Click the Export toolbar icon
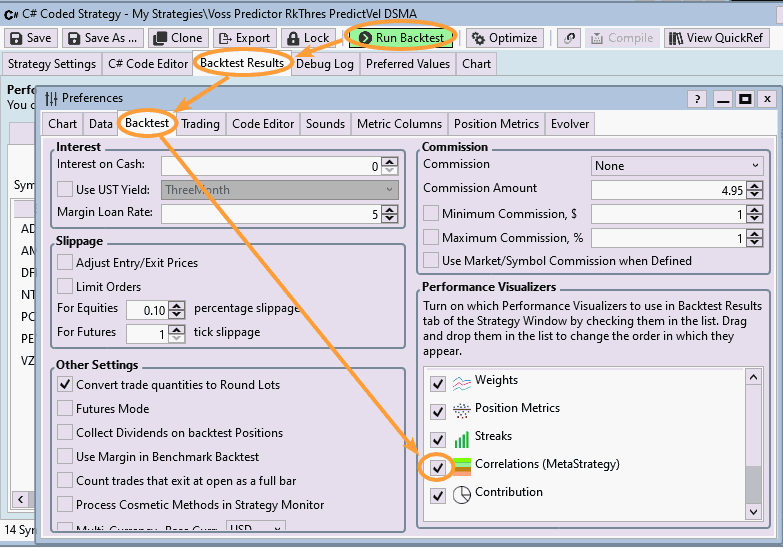Image resolution: width=783 pixels, height=548 pixels. [x=243, y=38]
